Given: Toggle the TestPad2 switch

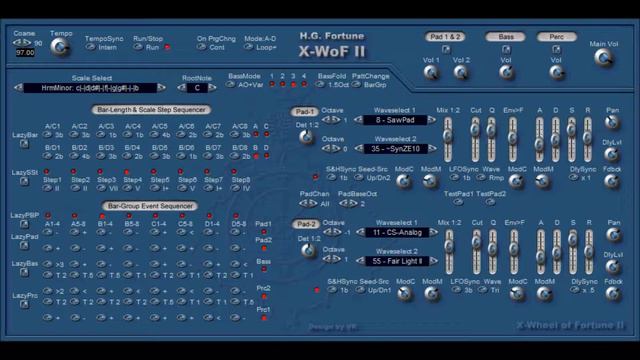Looking at the screenshot, I should pos(490,202).
